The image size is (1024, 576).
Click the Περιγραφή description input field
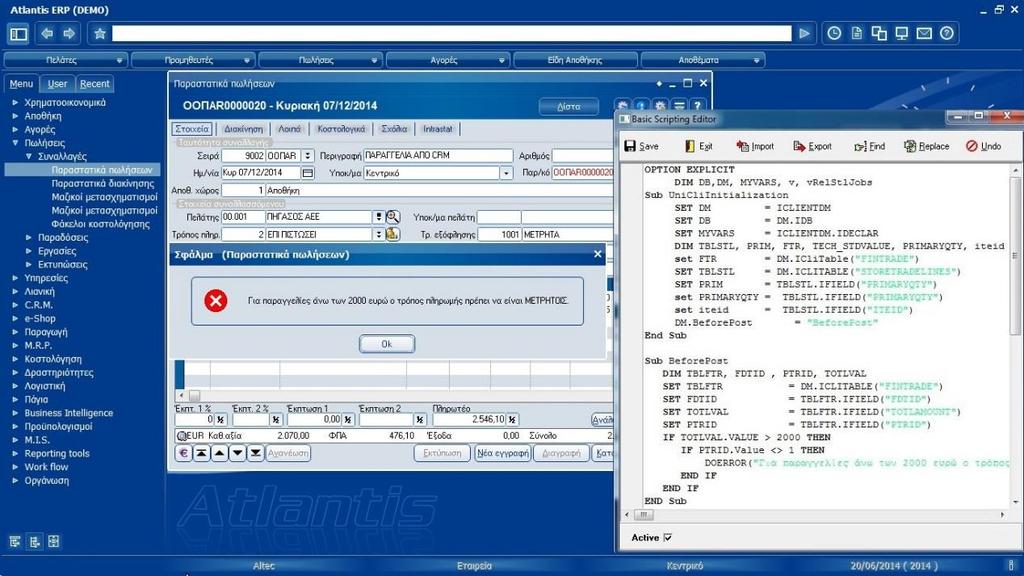click(x=438, y=155)
